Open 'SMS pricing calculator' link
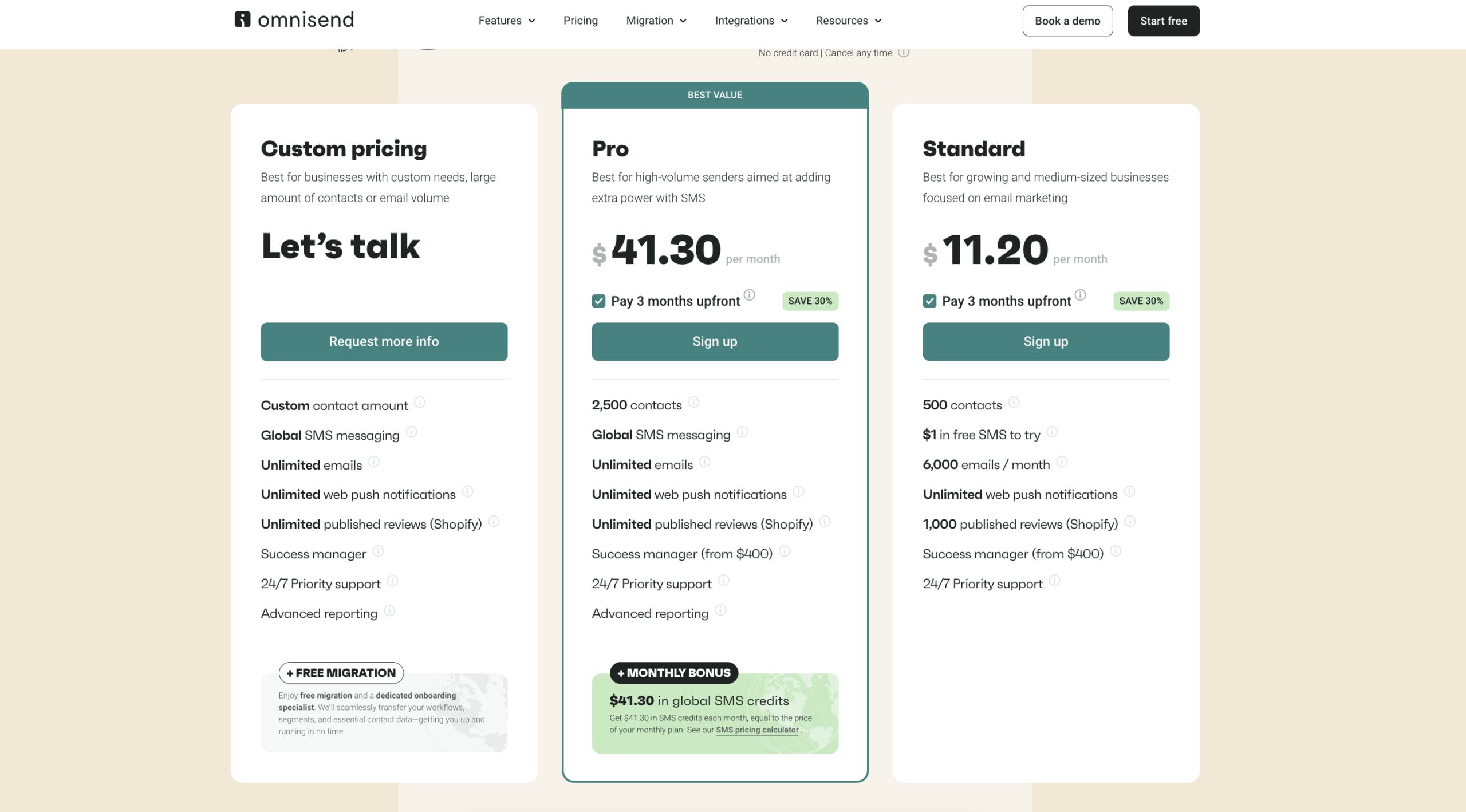Screen dimensions: 1466x812 point(757,730)
